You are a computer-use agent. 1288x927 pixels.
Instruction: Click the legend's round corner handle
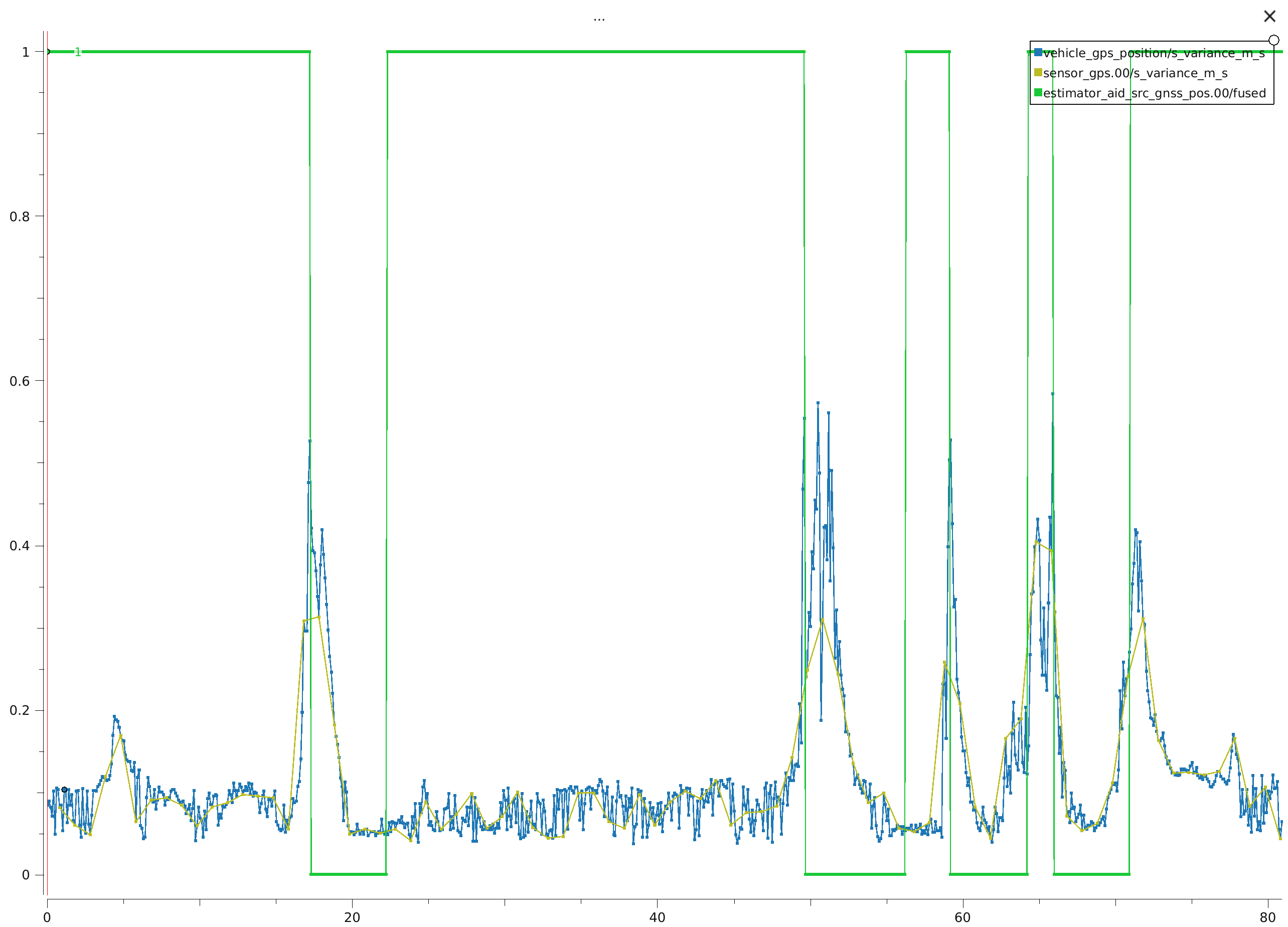pos(1274,40)
